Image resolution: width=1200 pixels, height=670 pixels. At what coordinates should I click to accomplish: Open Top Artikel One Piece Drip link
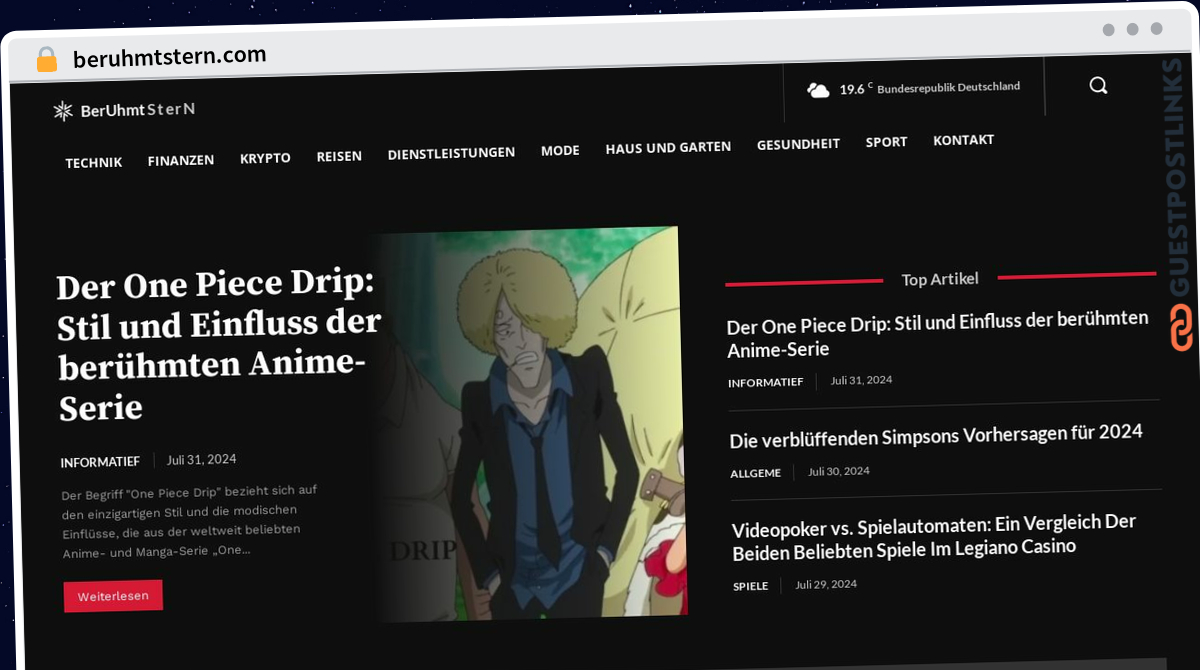pos(938,334)
